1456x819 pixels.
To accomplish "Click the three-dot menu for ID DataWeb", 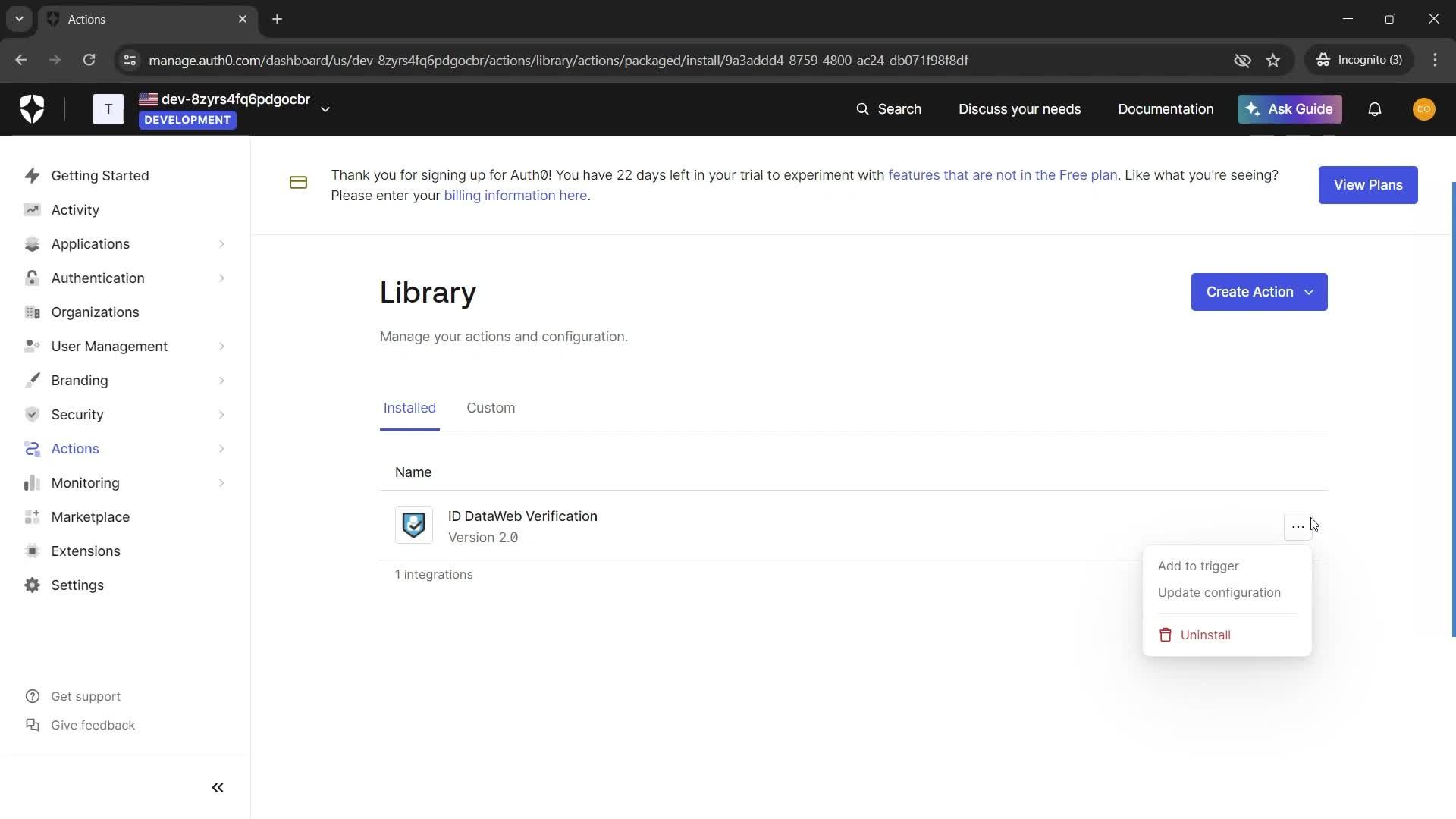I will pyautogui.click(x=1298, y=526).
